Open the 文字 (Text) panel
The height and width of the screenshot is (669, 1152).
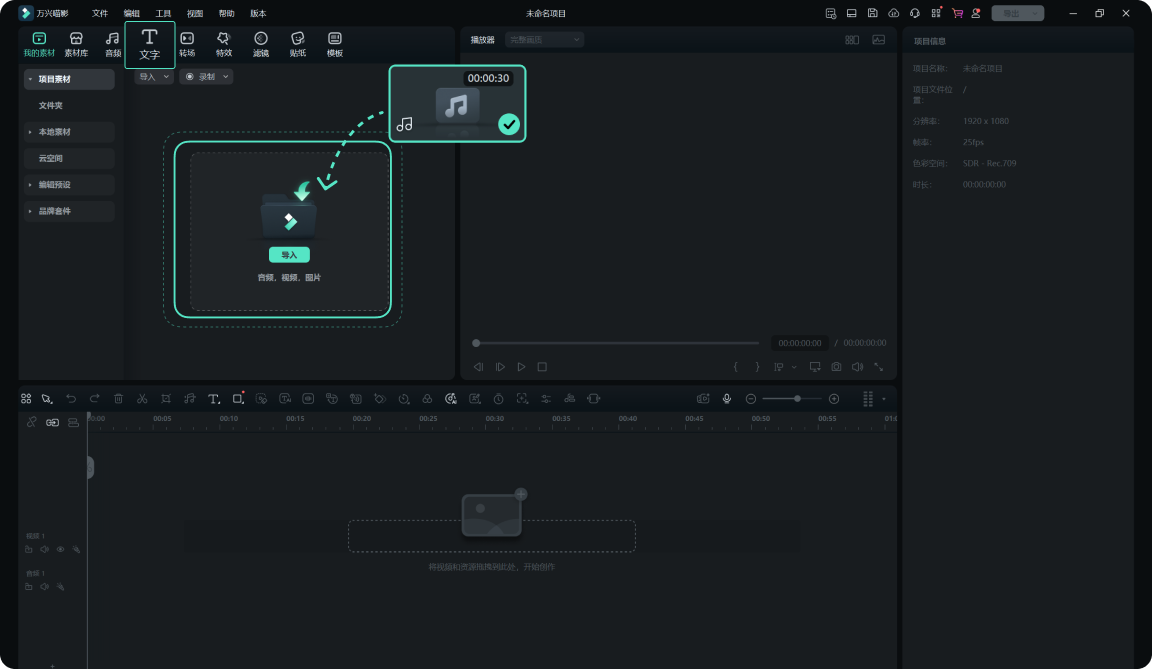149,45
